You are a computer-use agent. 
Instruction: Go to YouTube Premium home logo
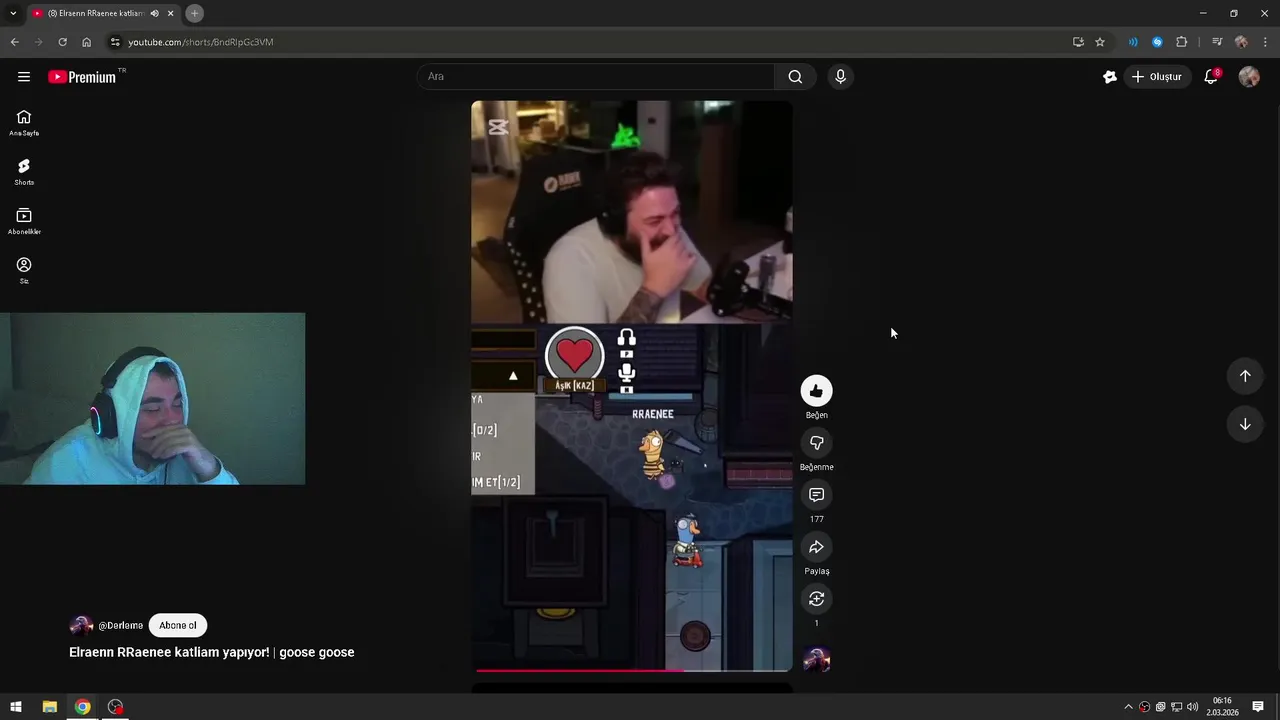83,77
